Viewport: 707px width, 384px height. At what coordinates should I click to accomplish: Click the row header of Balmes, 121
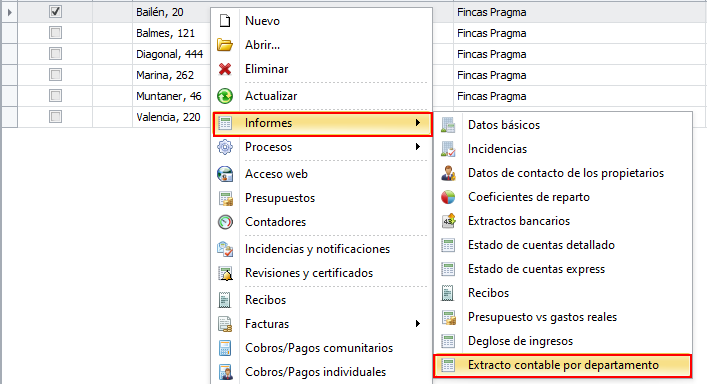tap(9, 33)
